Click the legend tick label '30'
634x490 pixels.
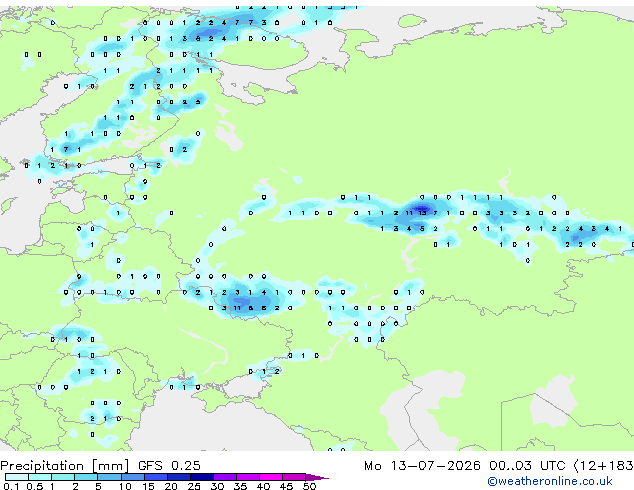[x=217, y=486]
